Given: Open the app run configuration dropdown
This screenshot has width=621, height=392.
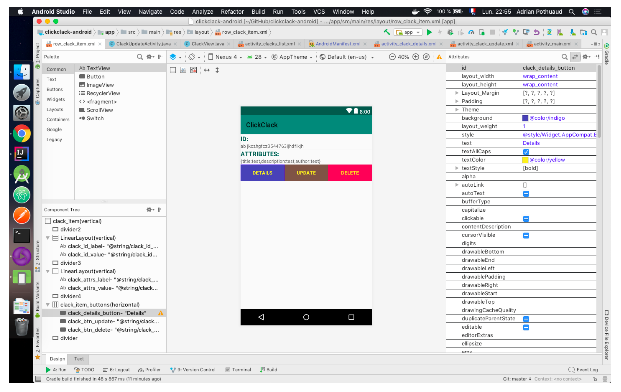Looking at the screenshot, I should 408,32.
